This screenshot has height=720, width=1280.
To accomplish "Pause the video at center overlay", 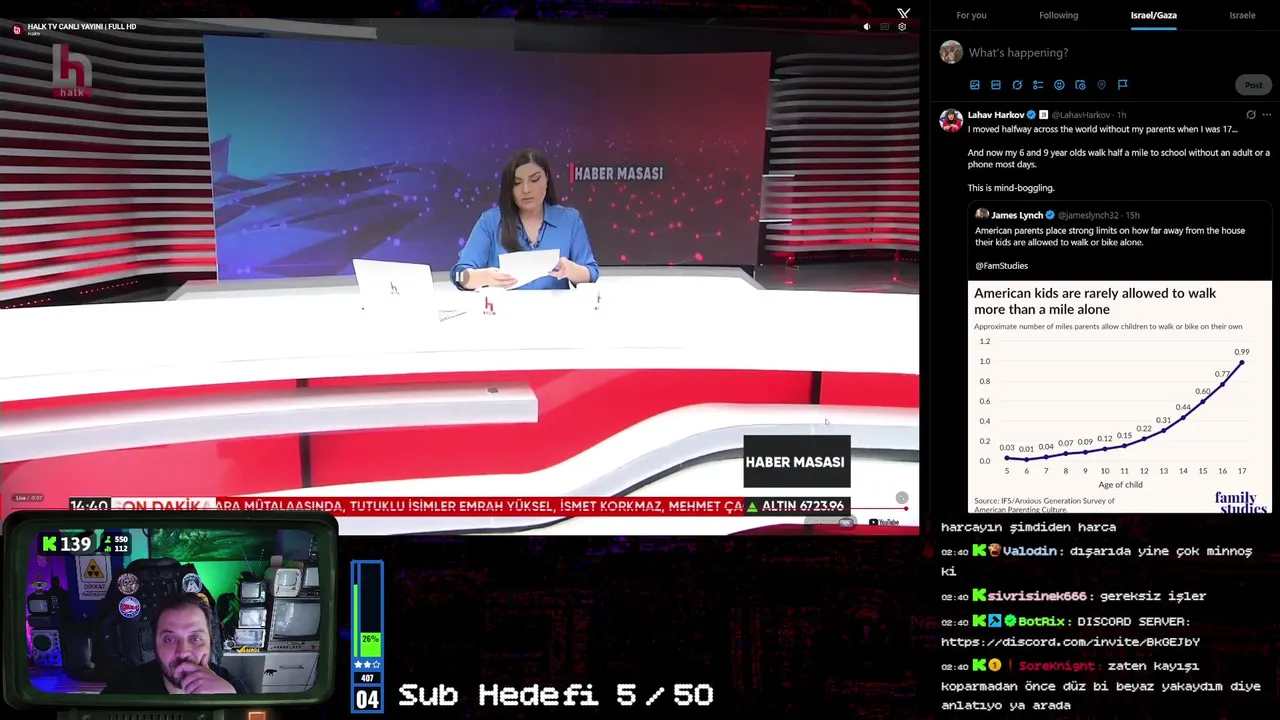I will point(461,277).
